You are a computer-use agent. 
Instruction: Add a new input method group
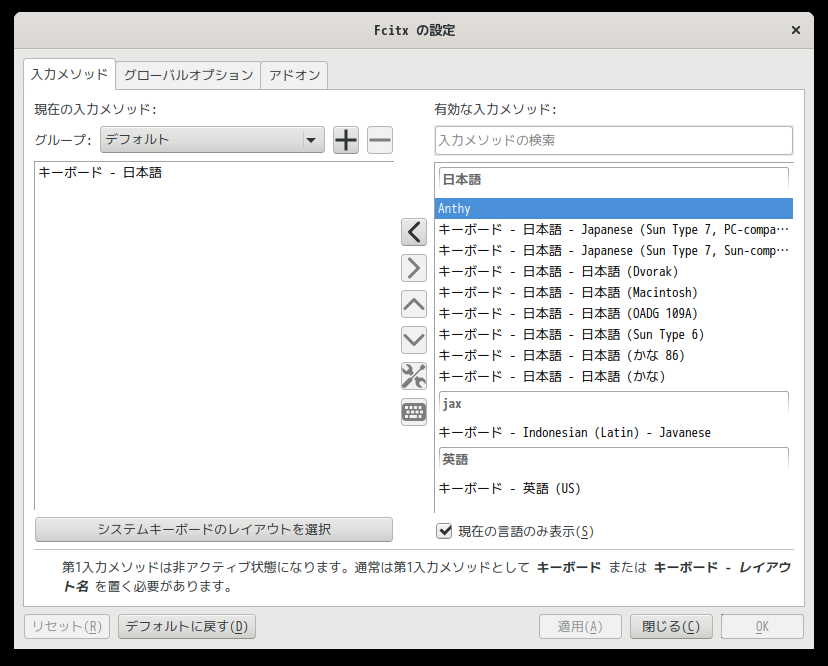click(346, 140)
